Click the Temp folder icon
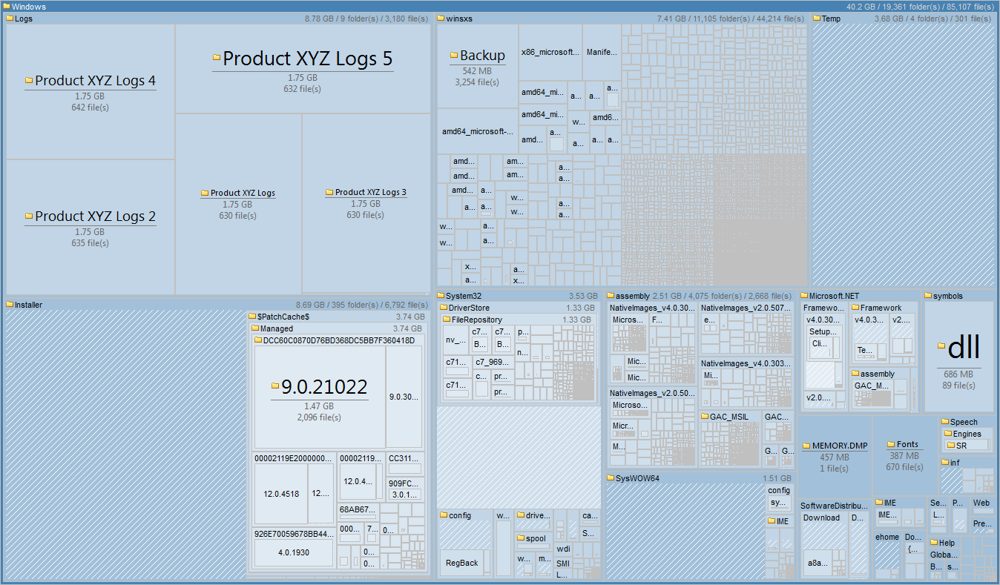This screenshot has width=1000, height=585. (816, 19)
